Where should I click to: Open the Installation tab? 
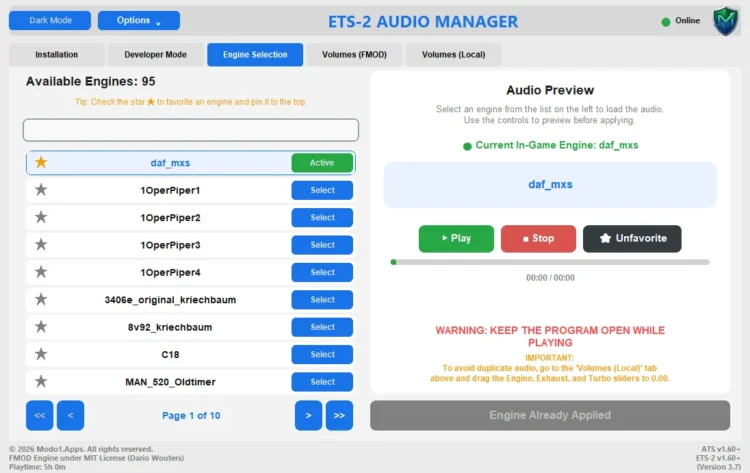coord(56,55)
